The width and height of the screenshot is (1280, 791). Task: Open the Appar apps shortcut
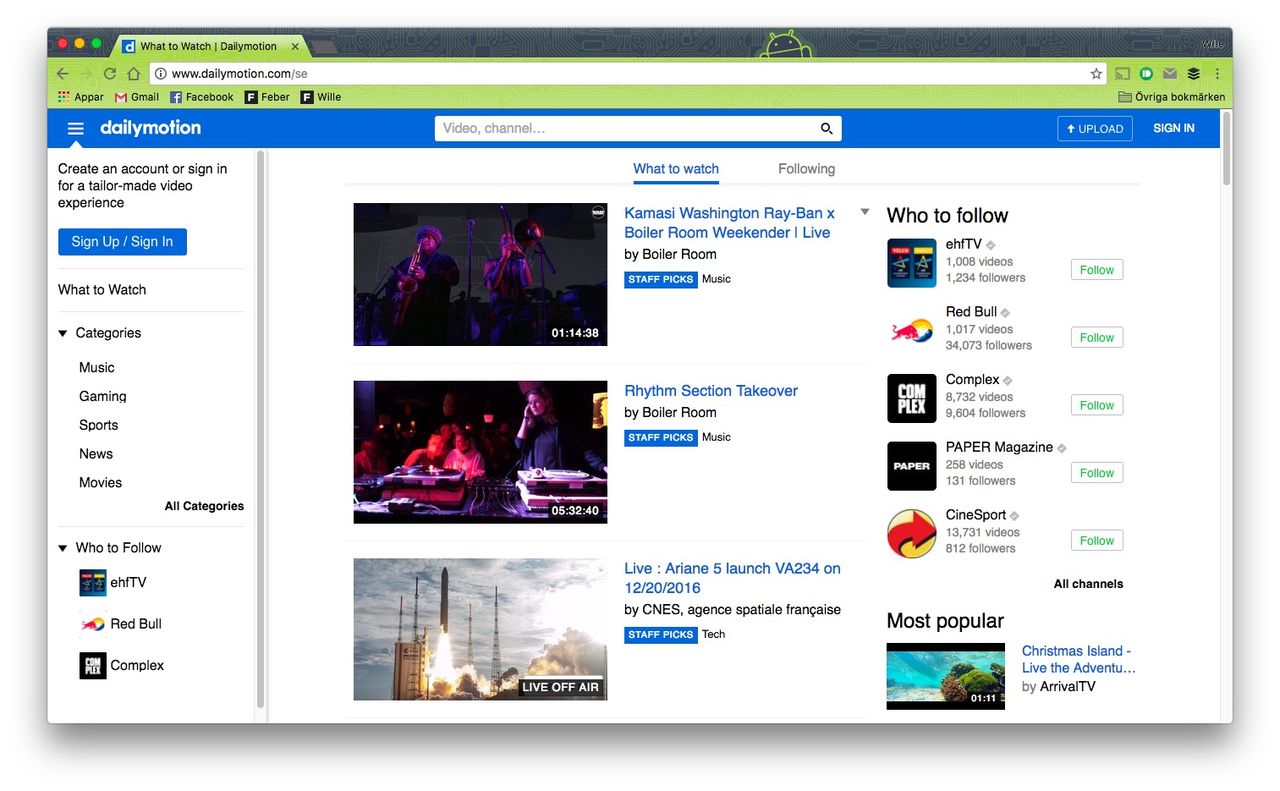(81, 97)
